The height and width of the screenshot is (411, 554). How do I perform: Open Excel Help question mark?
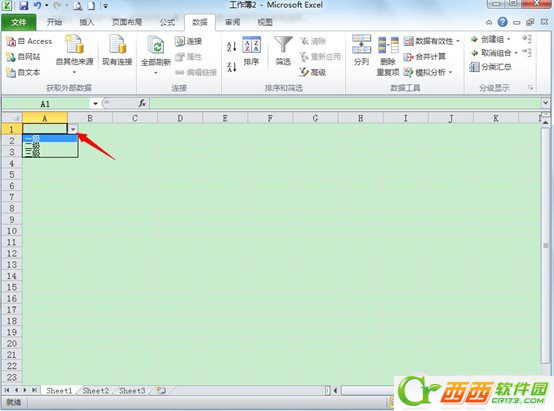pos(502,22)
